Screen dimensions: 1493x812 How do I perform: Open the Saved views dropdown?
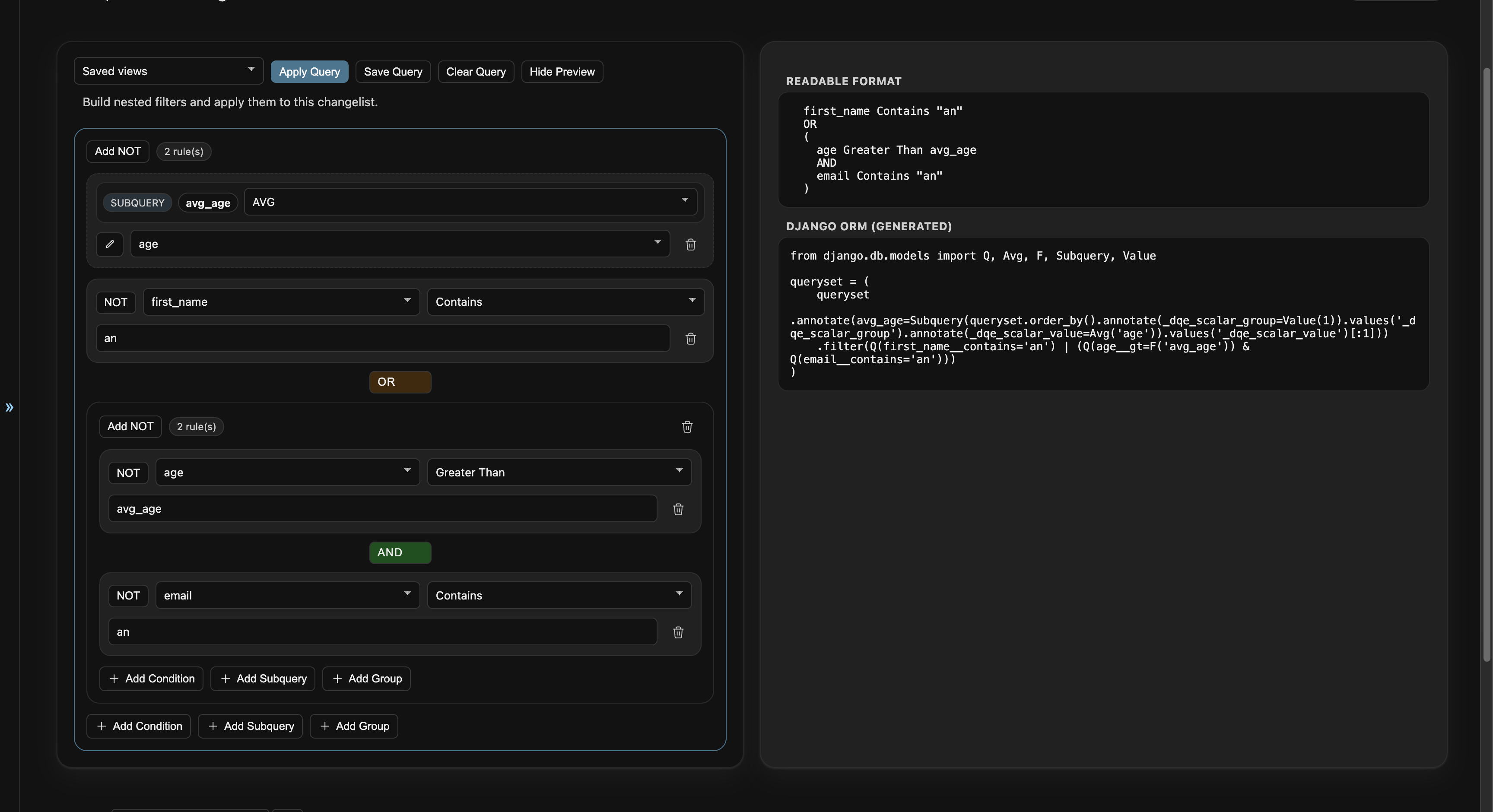click(168, 71)
